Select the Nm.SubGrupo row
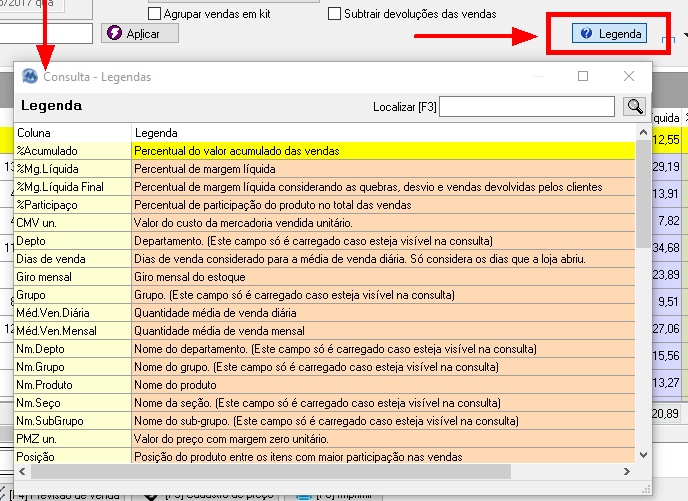This screenshot has height=501, width=688. 325,421
